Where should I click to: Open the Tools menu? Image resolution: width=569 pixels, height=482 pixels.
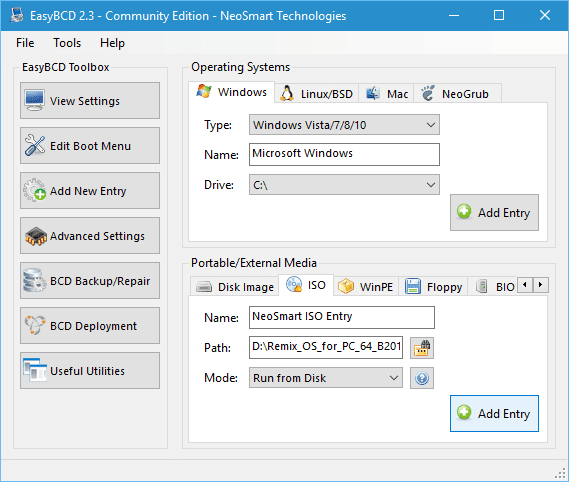pos(67,43)
